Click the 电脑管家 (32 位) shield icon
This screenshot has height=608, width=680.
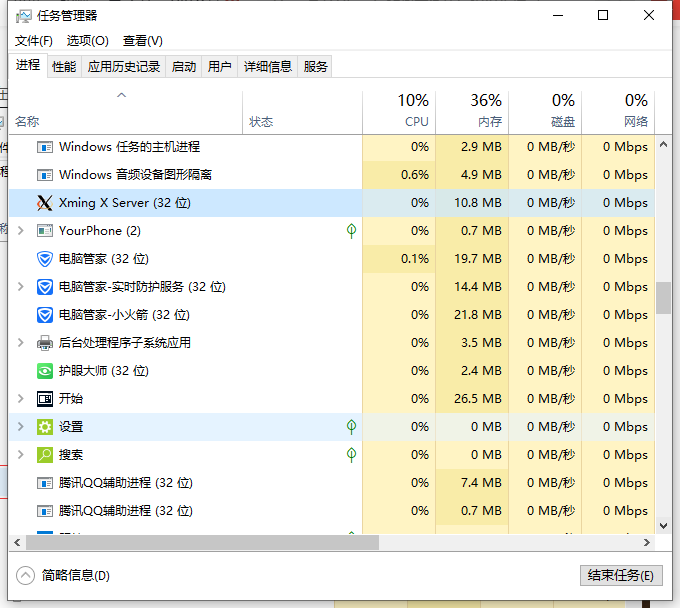[x=45, y=259]
